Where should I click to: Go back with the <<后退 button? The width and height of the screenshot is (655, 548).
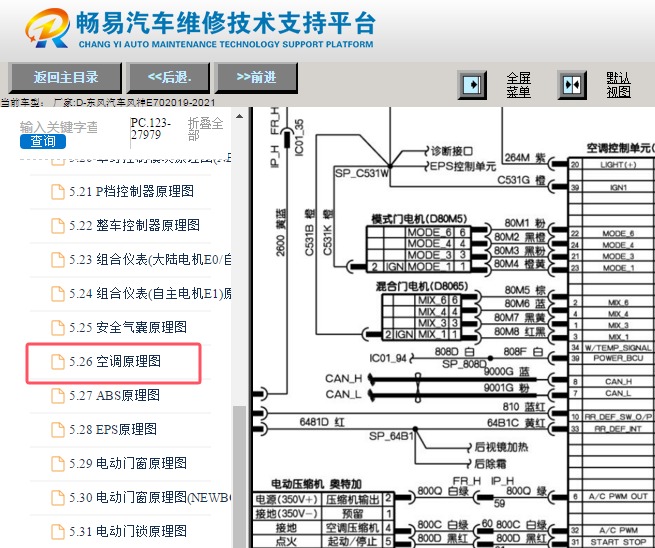(168, 77)
